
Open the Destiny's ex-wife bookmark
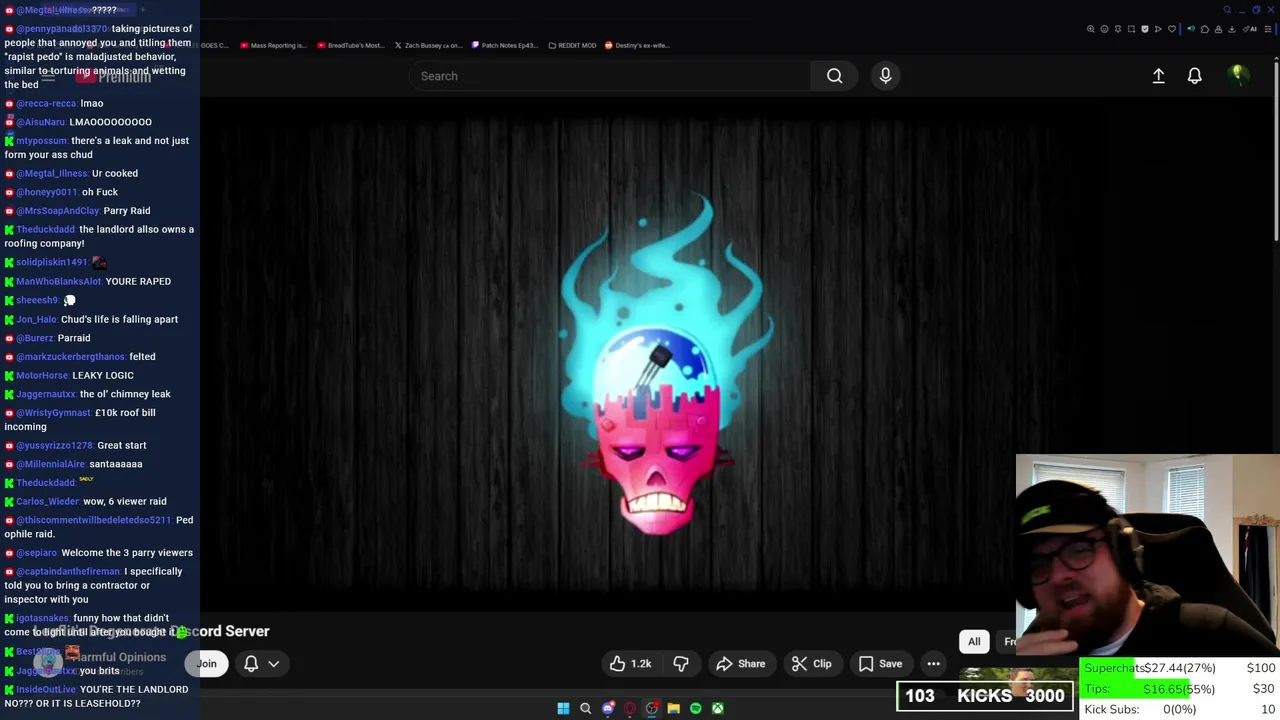[x=637, y=45]
